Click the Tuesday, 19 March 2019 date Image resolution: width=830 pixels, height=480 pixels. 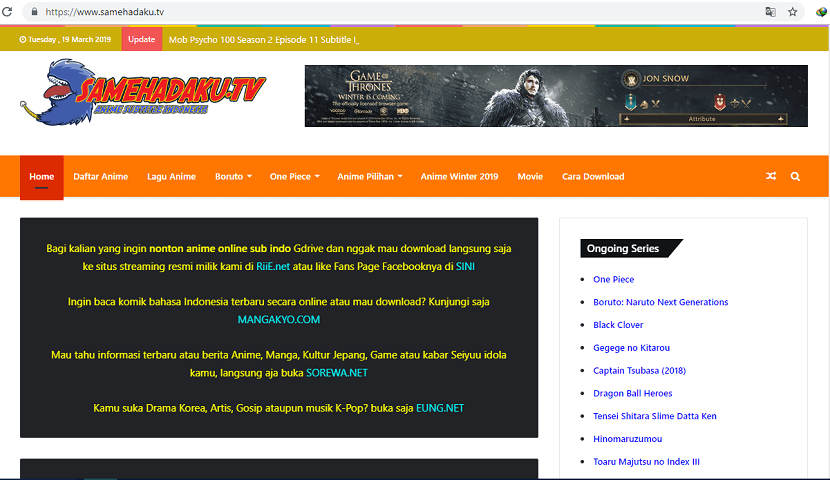tap(65, 39)
